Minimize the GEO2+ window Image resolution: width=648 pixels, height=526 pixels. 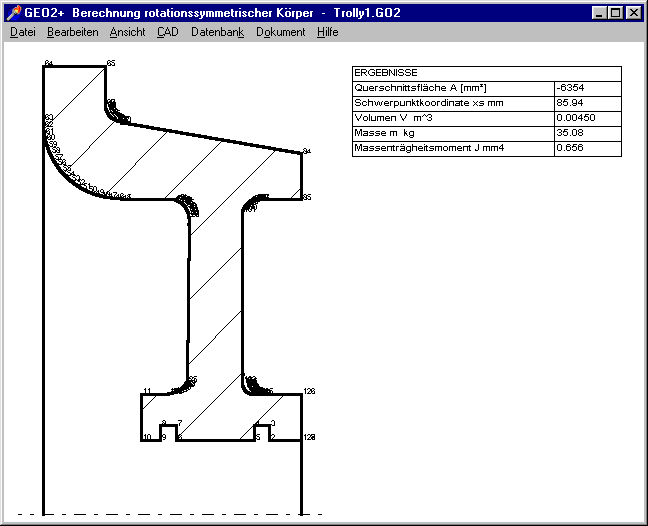(600, 13)
